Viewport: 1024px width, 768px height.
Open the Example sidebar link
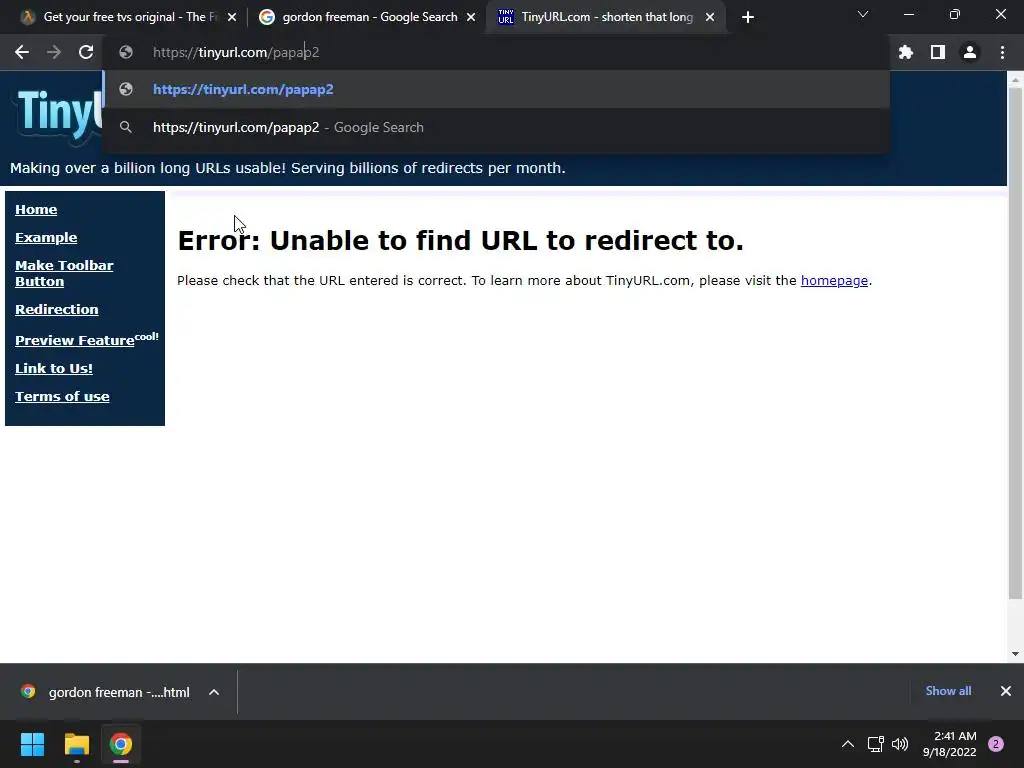tap(46, 238)
